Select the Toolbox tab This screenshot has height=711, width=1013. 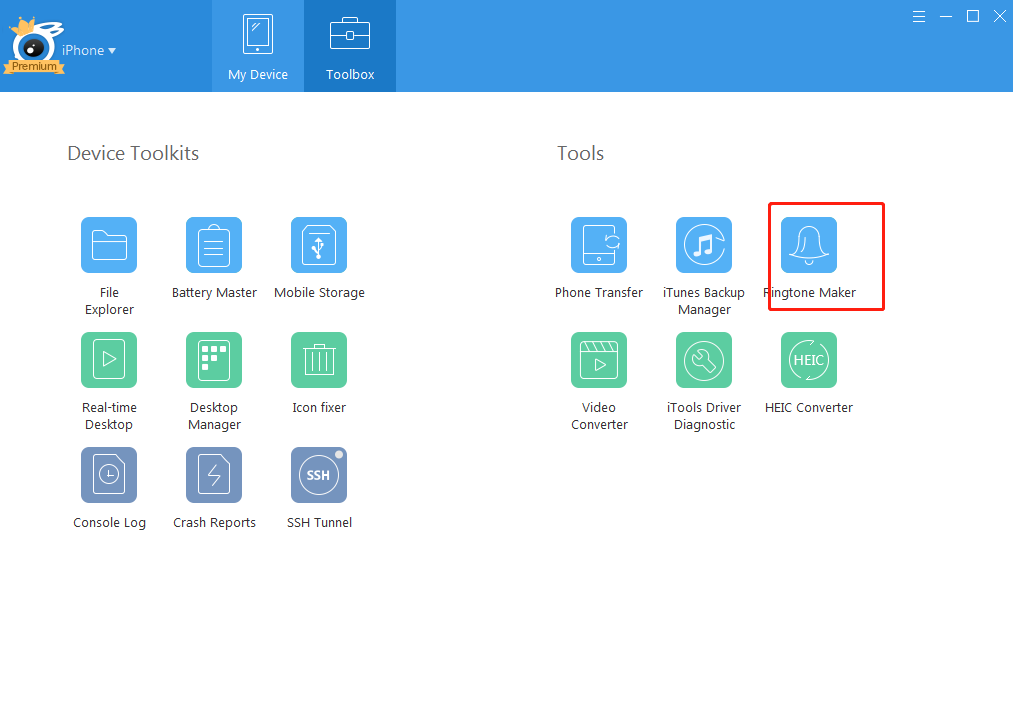tap(350, 46)
